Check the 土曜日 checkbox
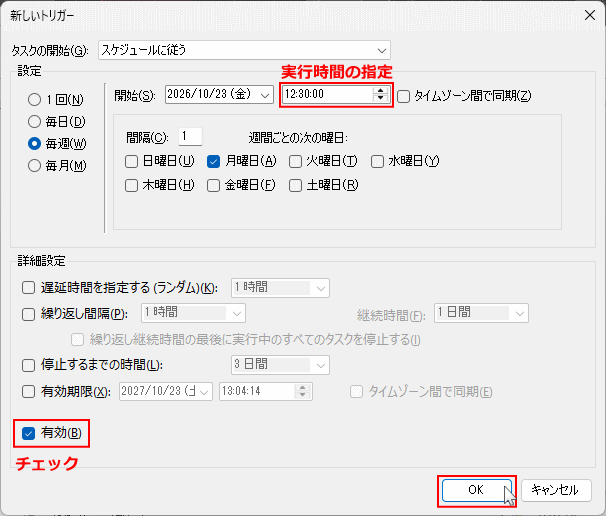The image size is (606, 516). pyautogui.click(x=295, y=186)
